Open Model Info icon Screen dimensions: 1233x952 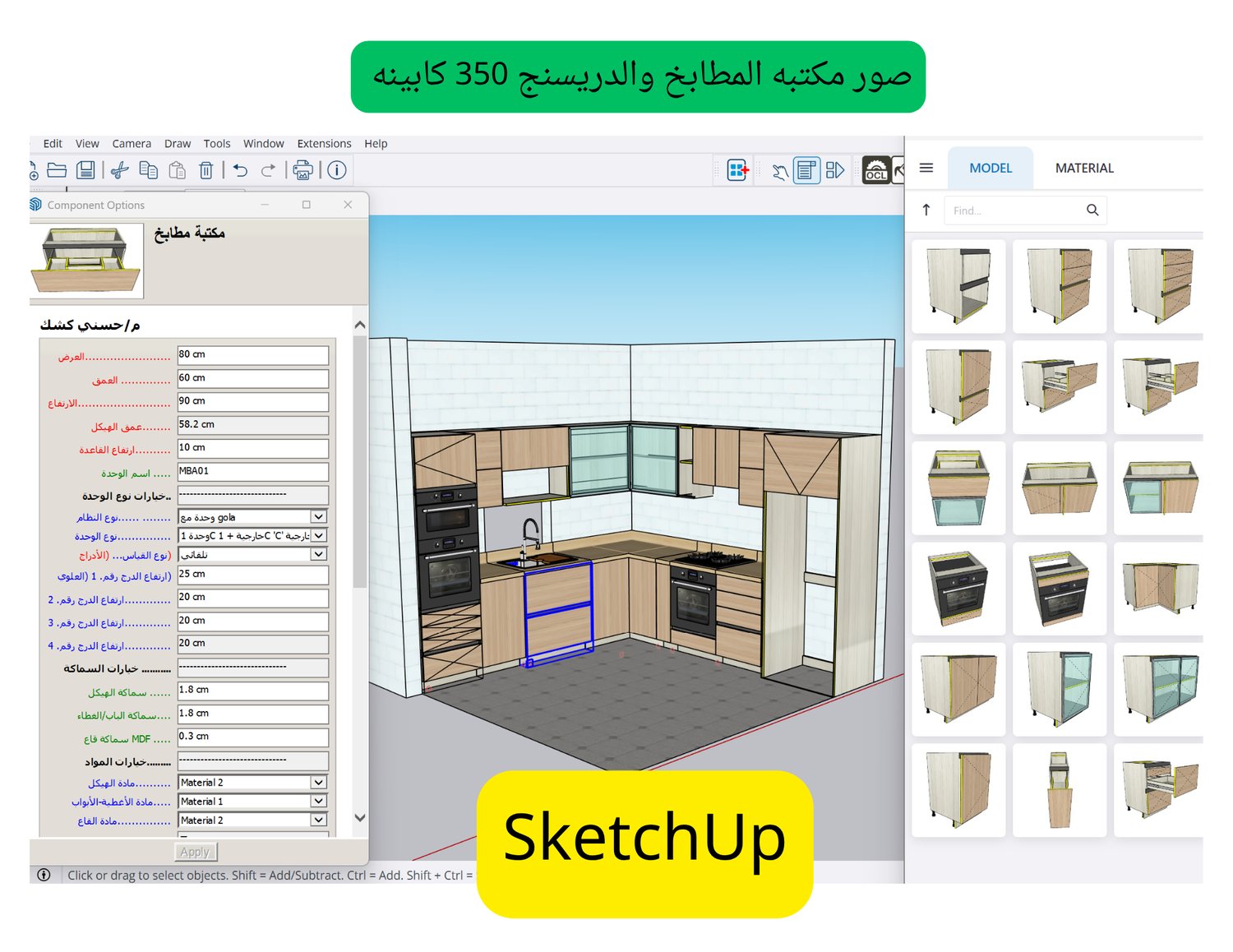tap(337, 170)
